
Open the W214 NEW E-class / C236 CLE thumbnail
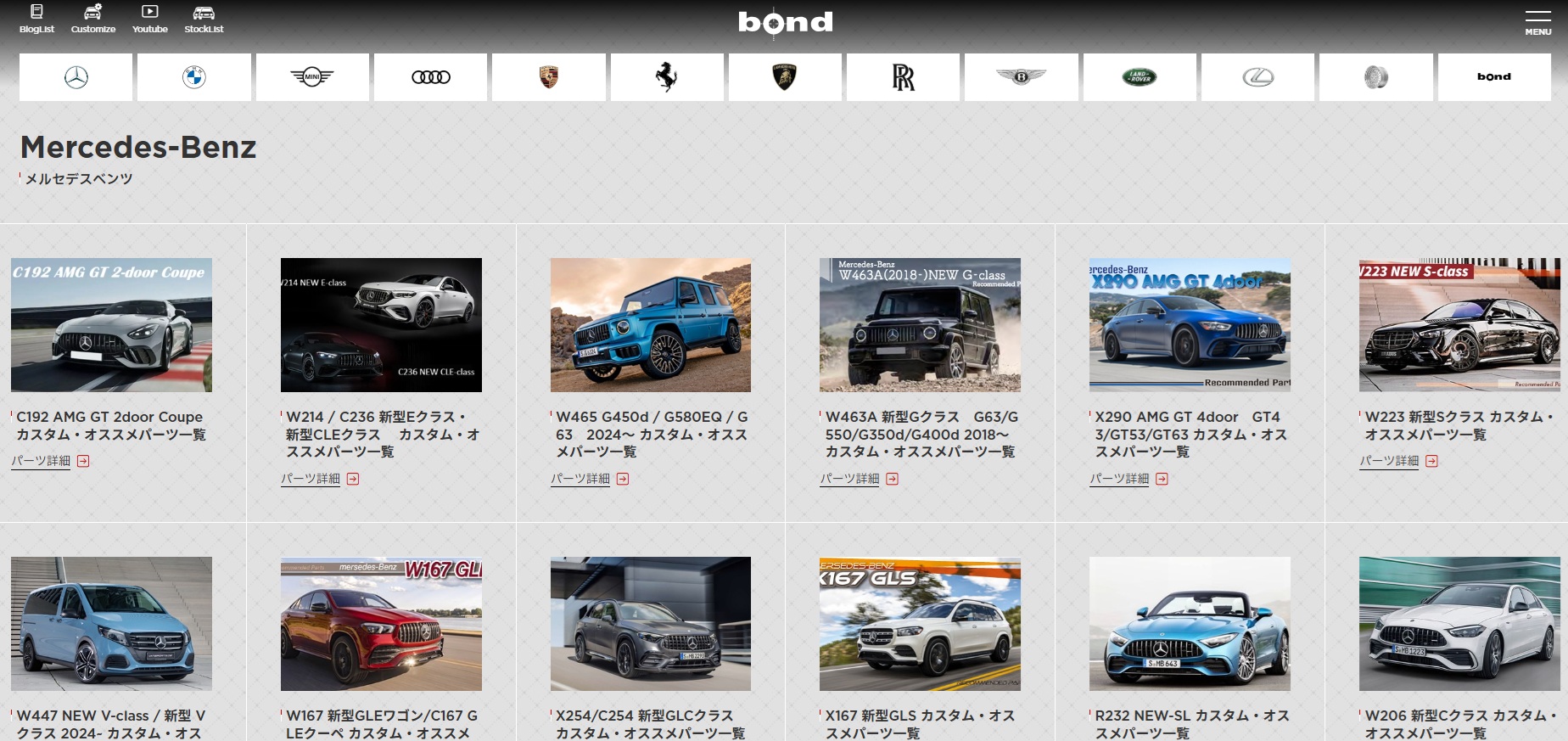click(x=381, y=325)
